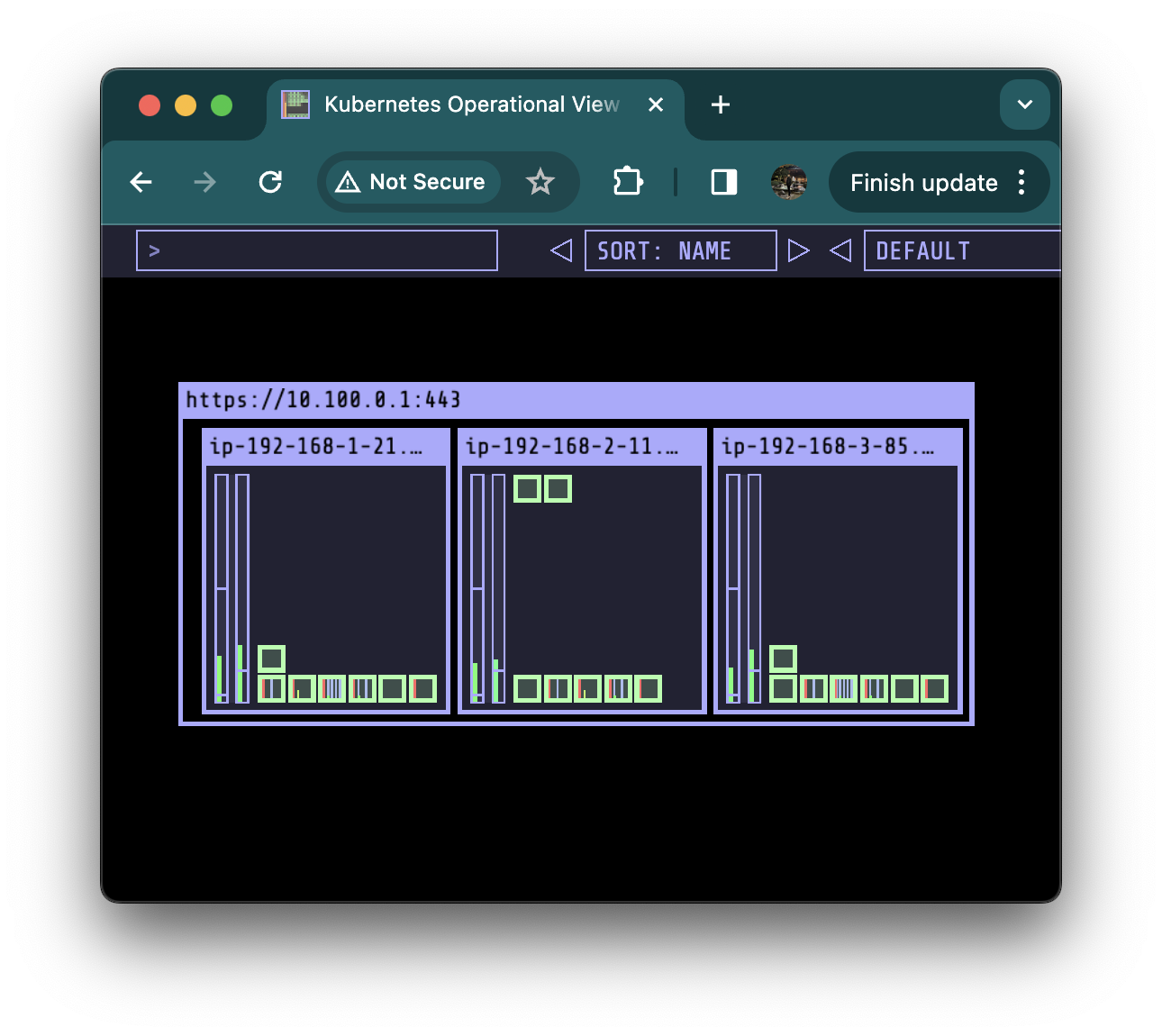
Task: Select node label ip-192-168-2-11
Action: click(572, 447)
